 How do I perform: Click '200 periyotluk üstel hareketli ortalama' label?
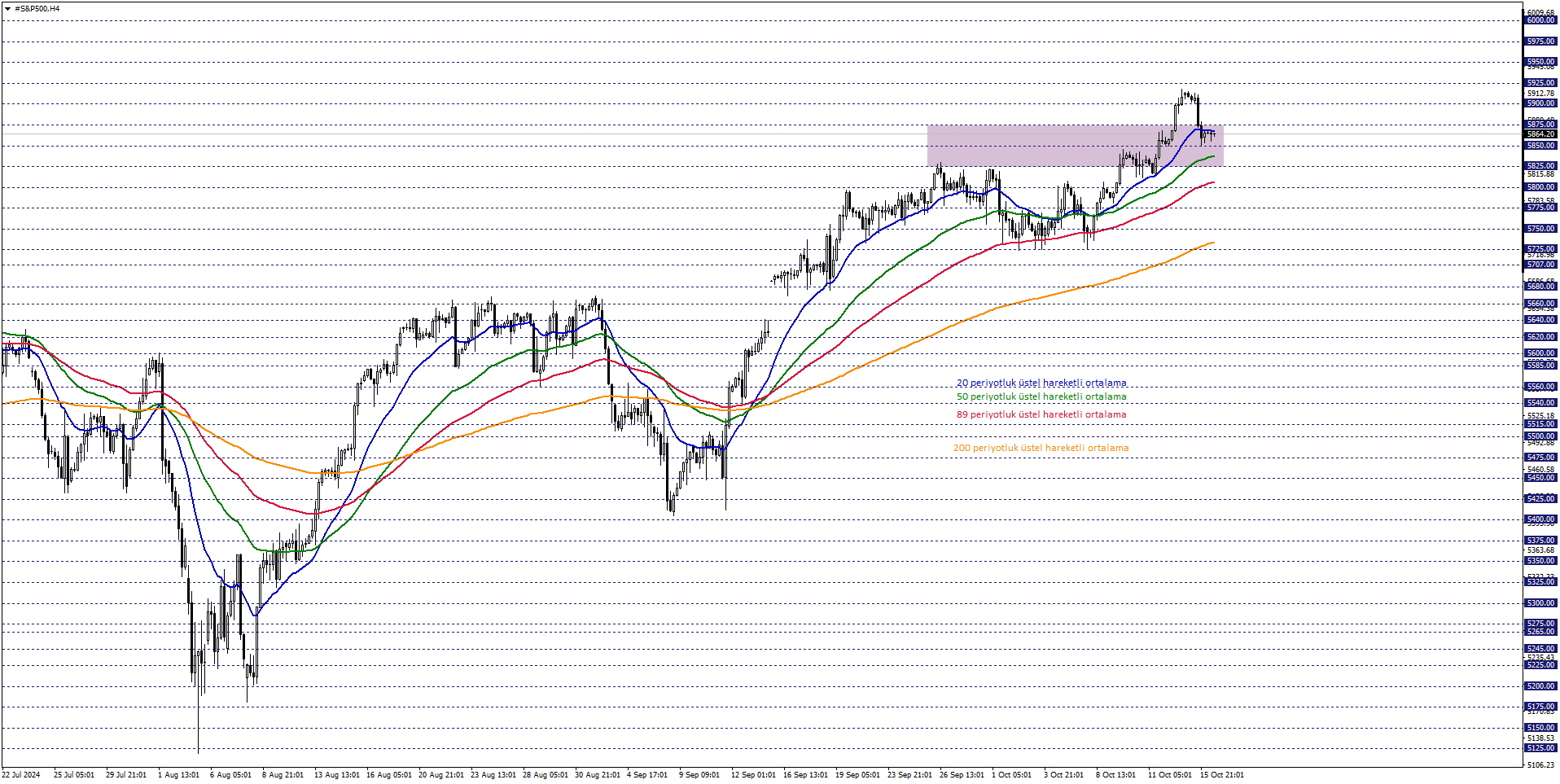[x=1041, y=448]
